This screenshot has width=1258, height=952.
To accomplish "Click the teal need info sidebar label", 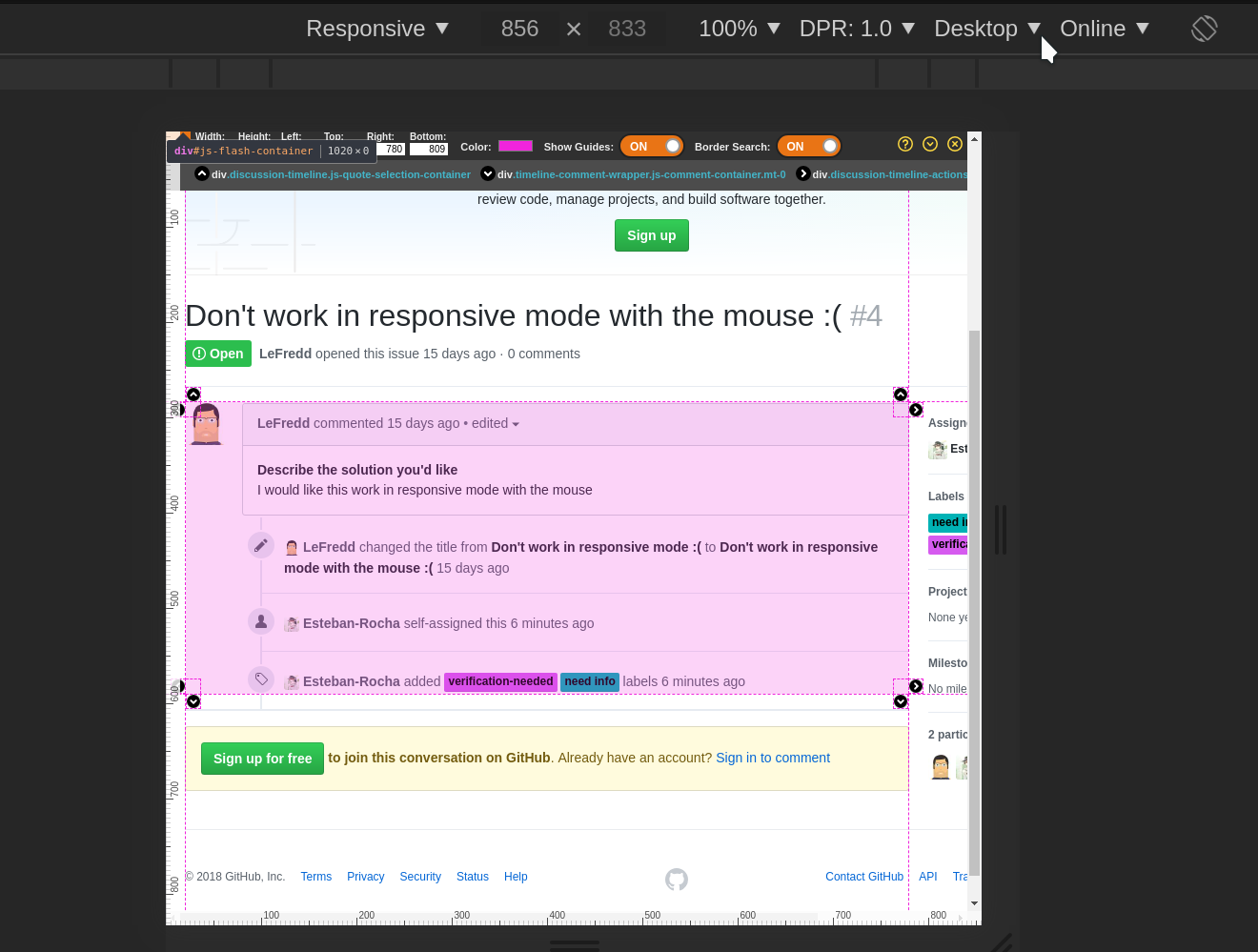I will click(948, 522).
